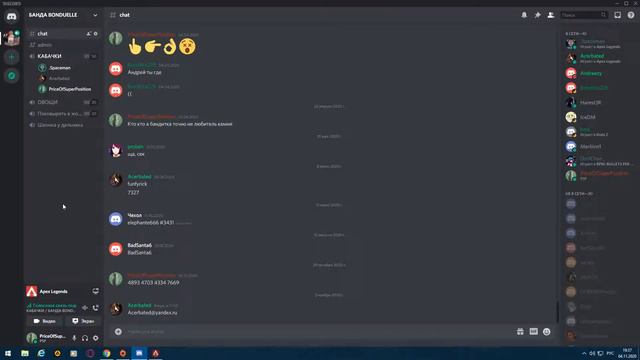640x360 pixels.
Task: Open Discord home direct messages
Action: [x=11, y=17]
